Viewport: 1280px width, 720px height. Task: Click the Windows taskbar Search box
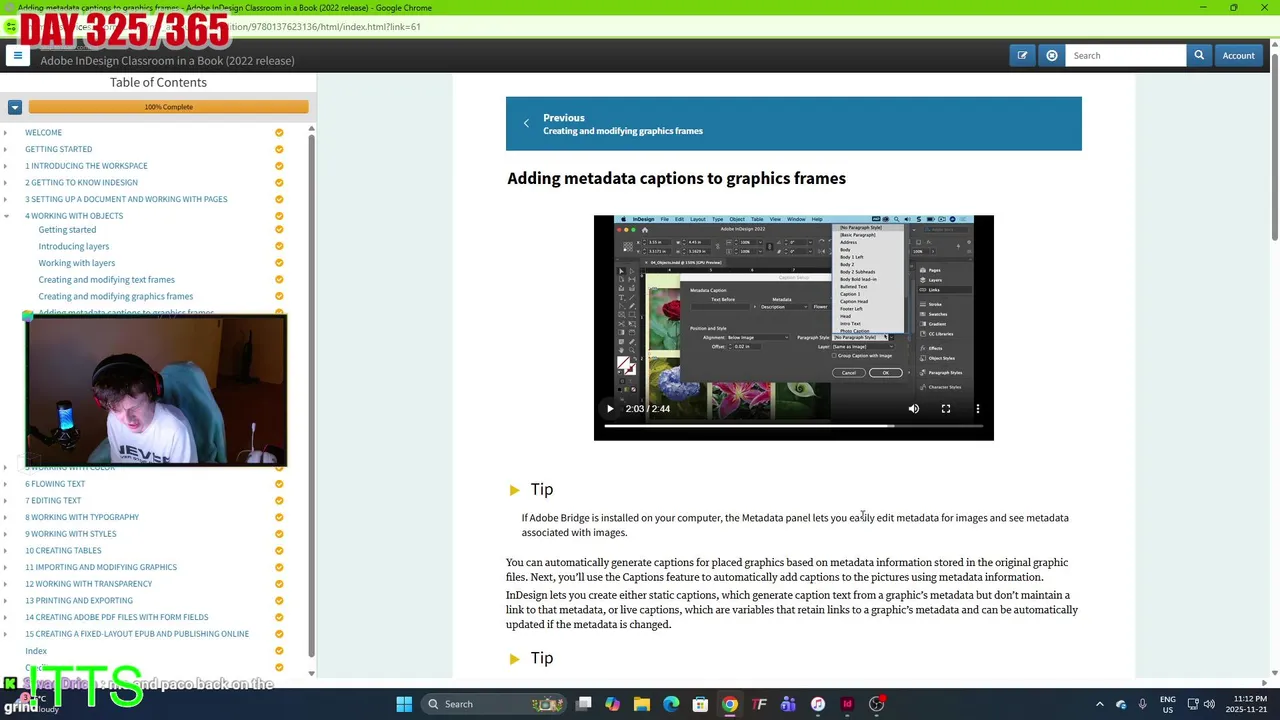(492, 704)
